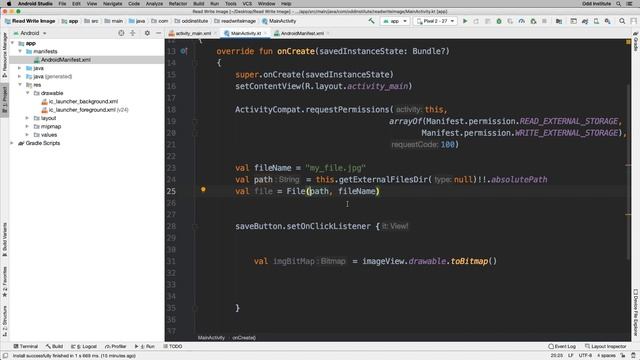The width and height of the screenshot is (640, 360).
Task: Open the Build tool window
Action: [x=54, y=346]
